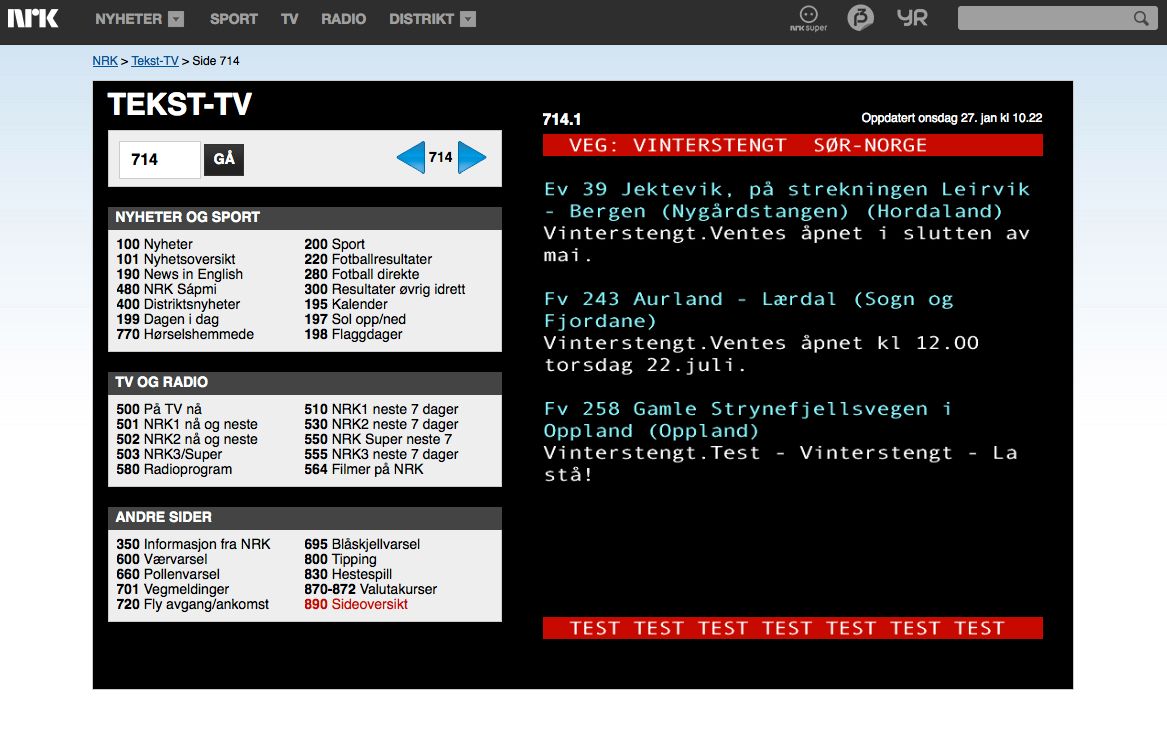The image size is (1167, 735).
Task: Click the NRK logo in header
Action: tap(33, 18)
